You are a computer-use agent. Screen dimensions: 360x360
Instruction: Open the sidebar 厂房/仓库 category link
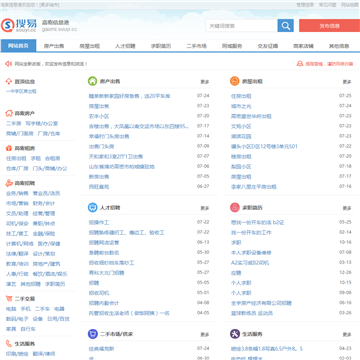click(x=49, y=133)
